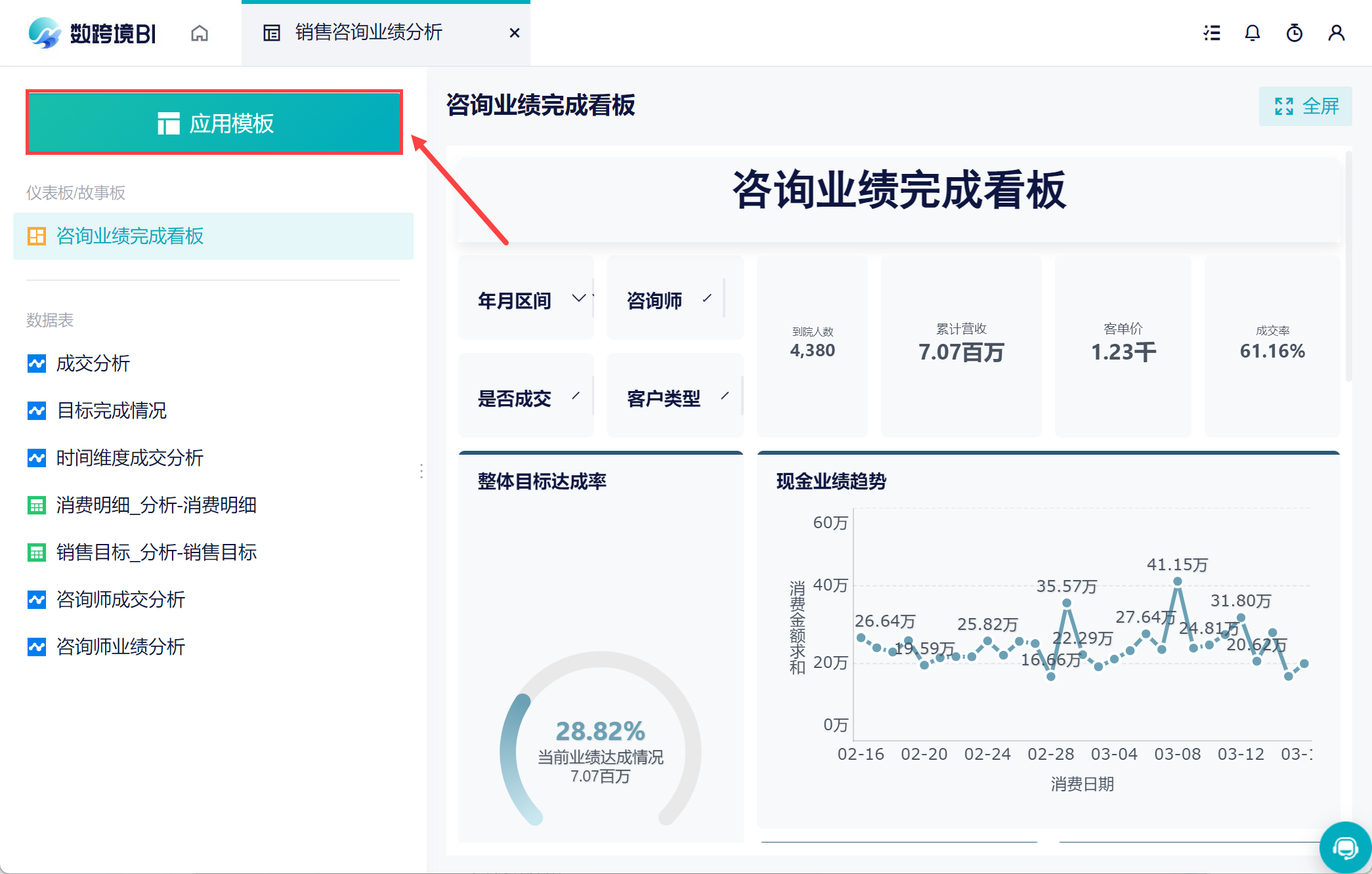The image size is (1372, 874).
Task: Open the notifications bell
Action: click(x=1253, y=33)
